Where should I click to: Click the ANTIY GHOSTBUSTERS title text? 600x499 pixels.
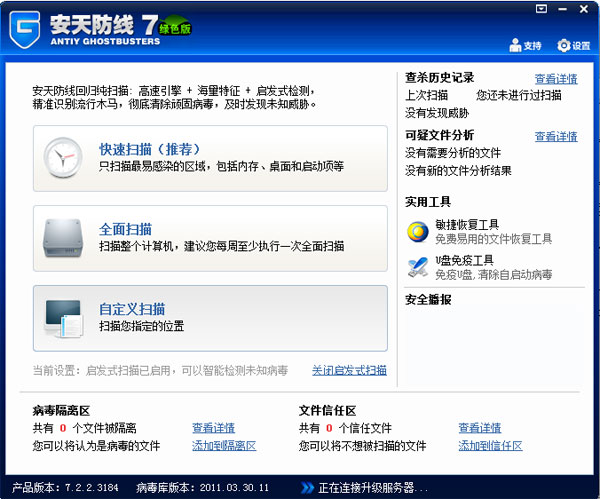(x=105, y=41)
